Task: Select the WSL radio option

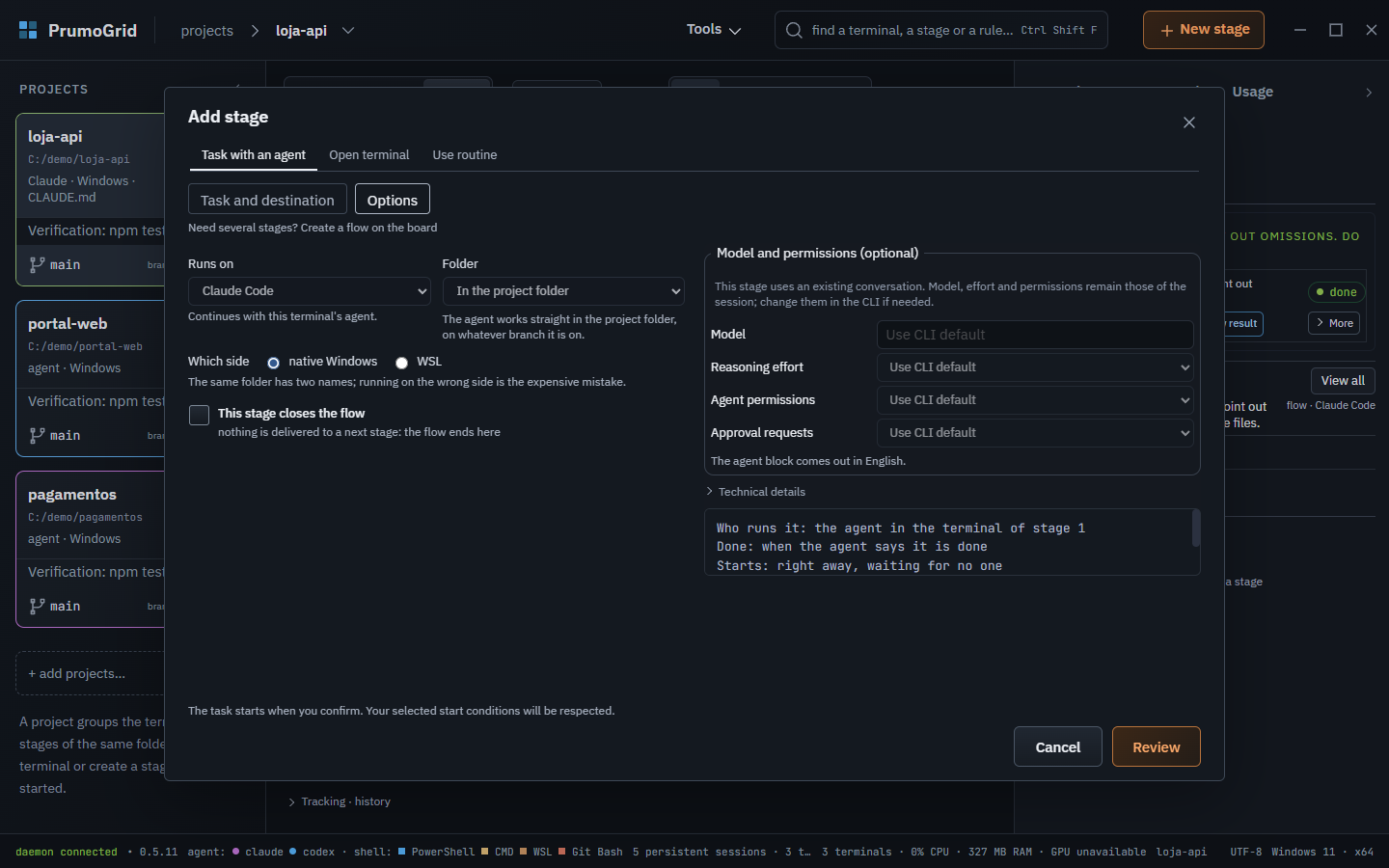Action: click(401, 363)
